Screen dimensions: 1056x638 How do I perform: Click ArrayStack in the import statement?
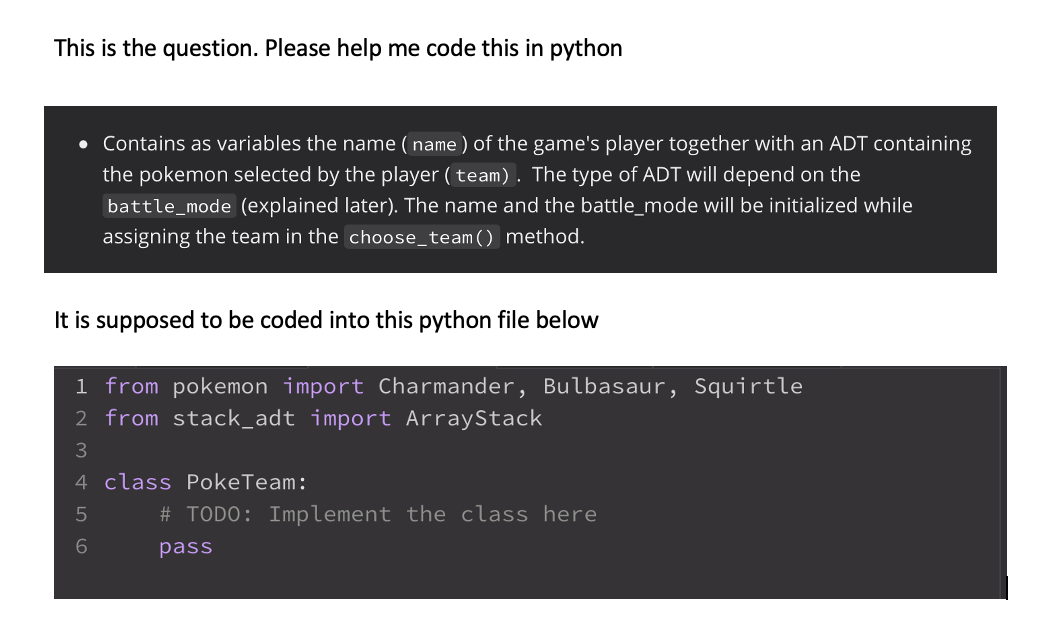[472, 418]
